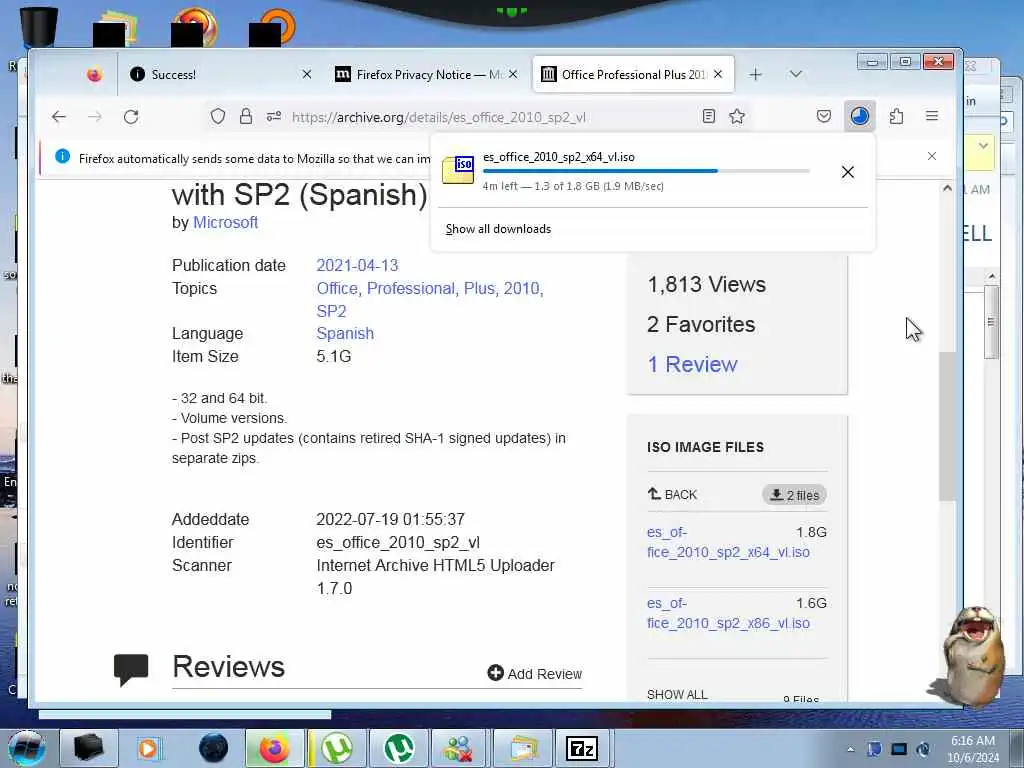Open Firefox from the taskbar
This screenshot has height=768, width=1024.
pos(275,748)
